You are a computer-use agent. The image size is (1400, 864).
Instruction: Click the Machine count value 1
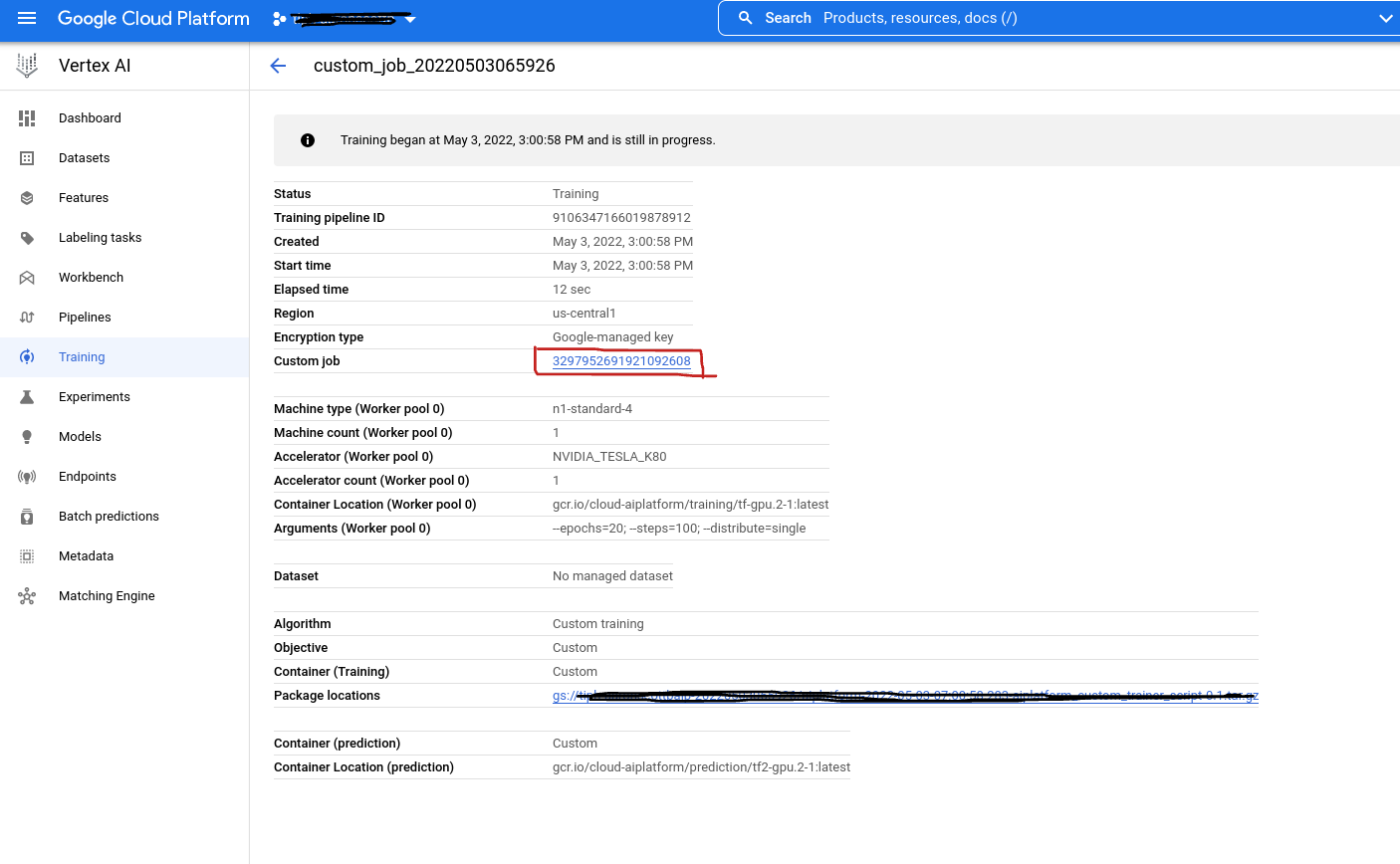tap(556, 433)
